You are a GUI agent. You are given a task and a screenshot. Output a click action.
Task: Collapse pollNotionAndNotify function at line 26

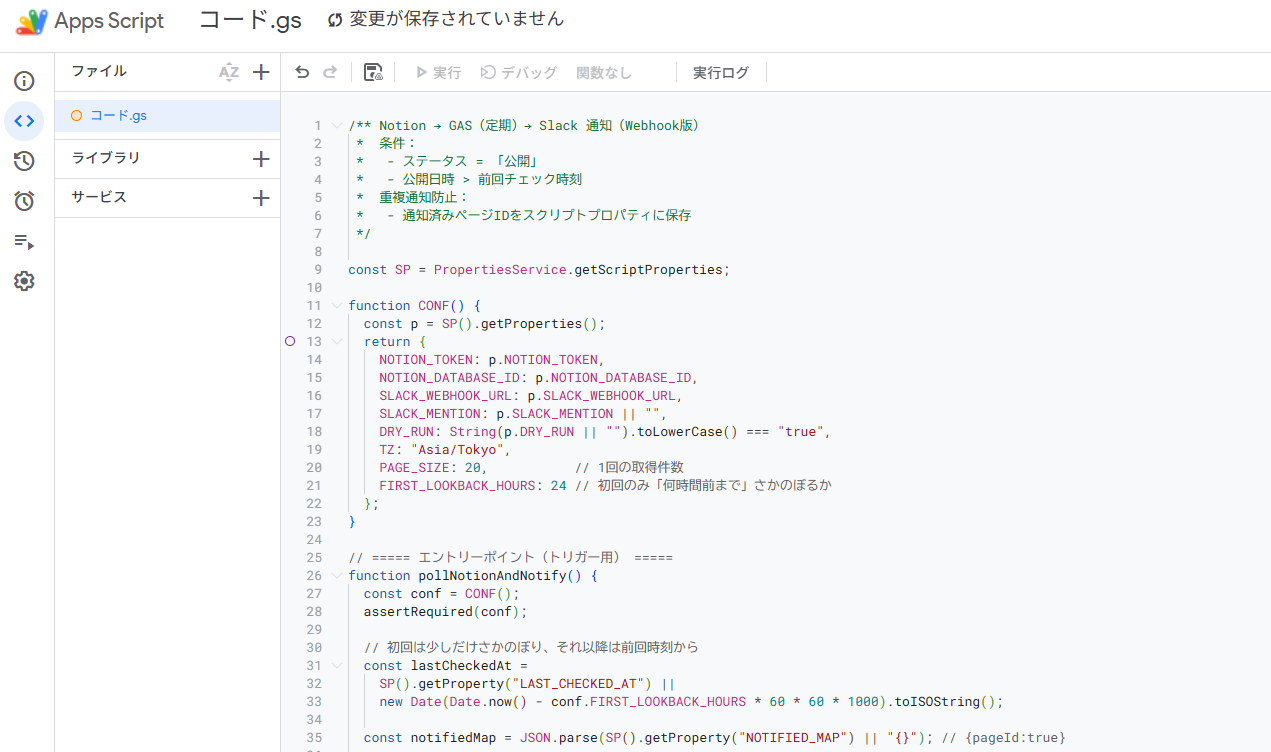(x=336, y=576)
